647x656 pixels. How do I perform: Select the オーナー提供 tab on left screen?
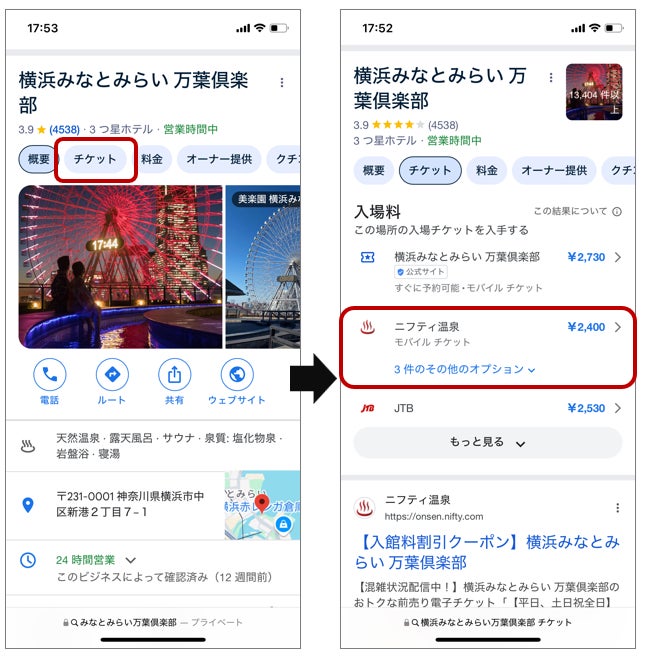219,159
